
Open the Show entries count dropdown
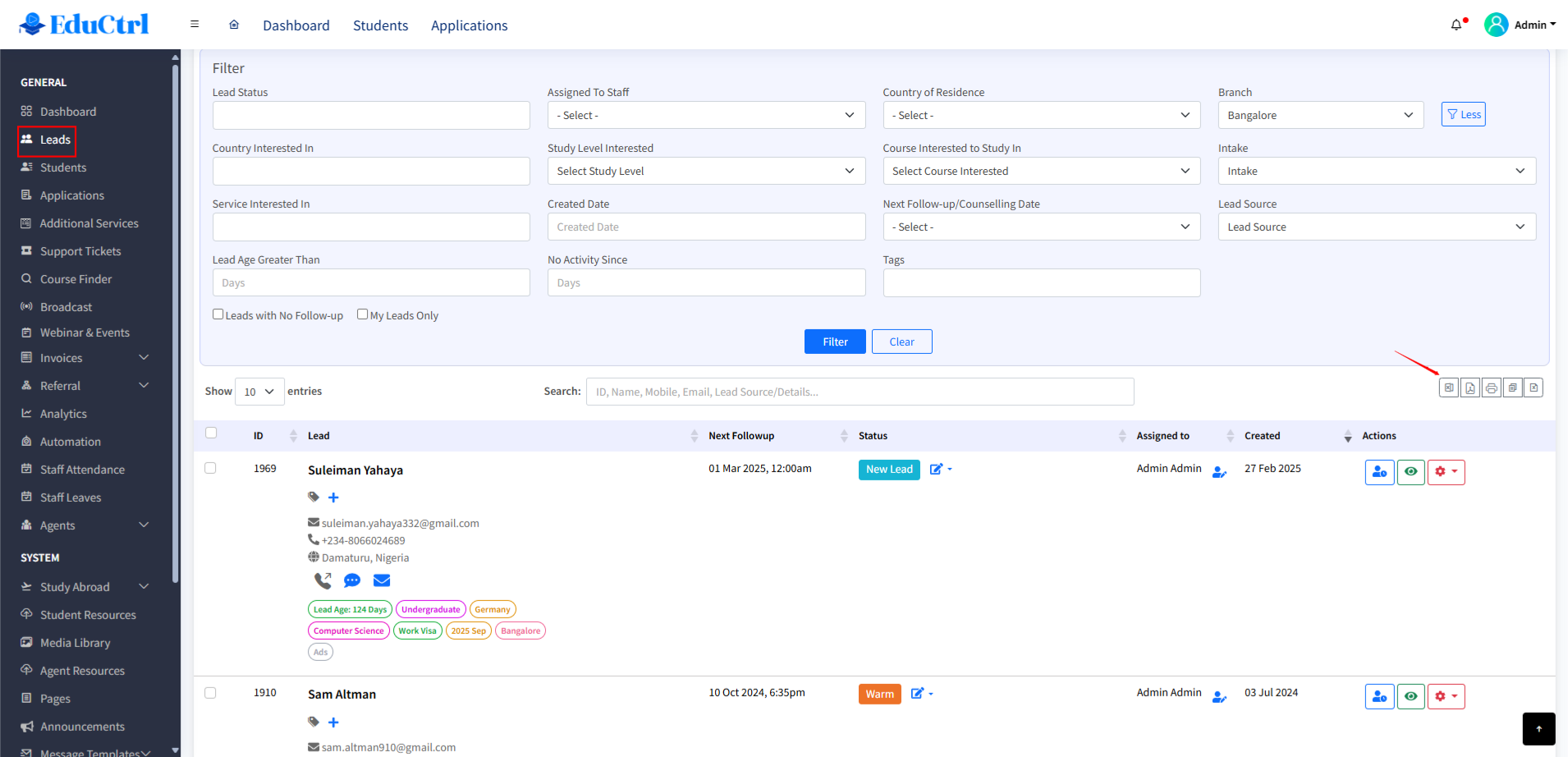click(259, 392)
